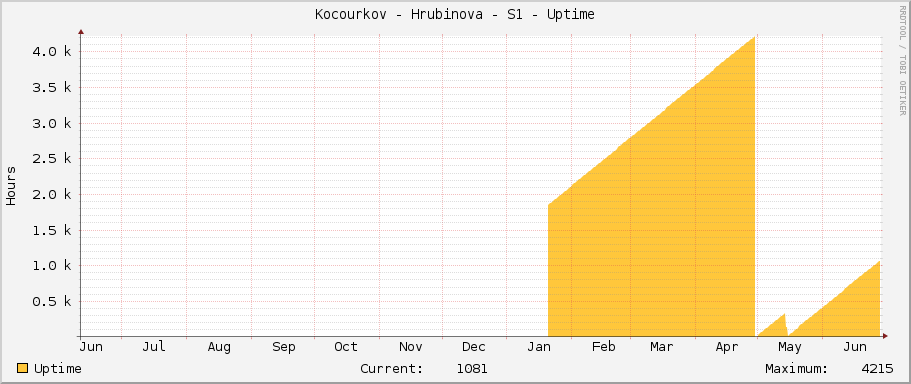Screen dimensions: 911x384
Task: Click the 0.5 k axis value
Action: click(52, 302)
